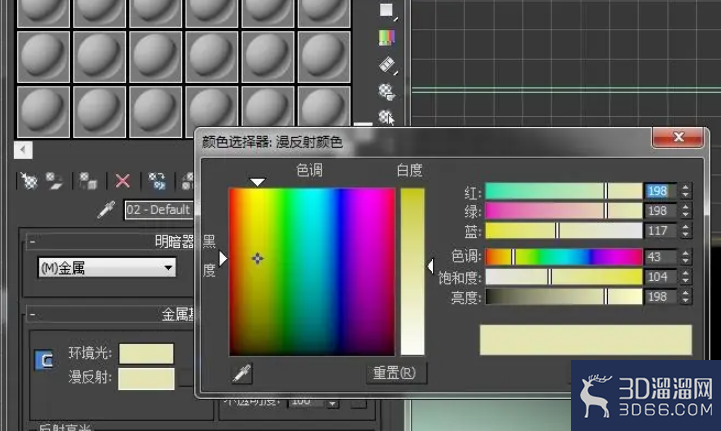Click the large pale yellow color preview
Screen dimensions: 721x431
click(586, 340)
